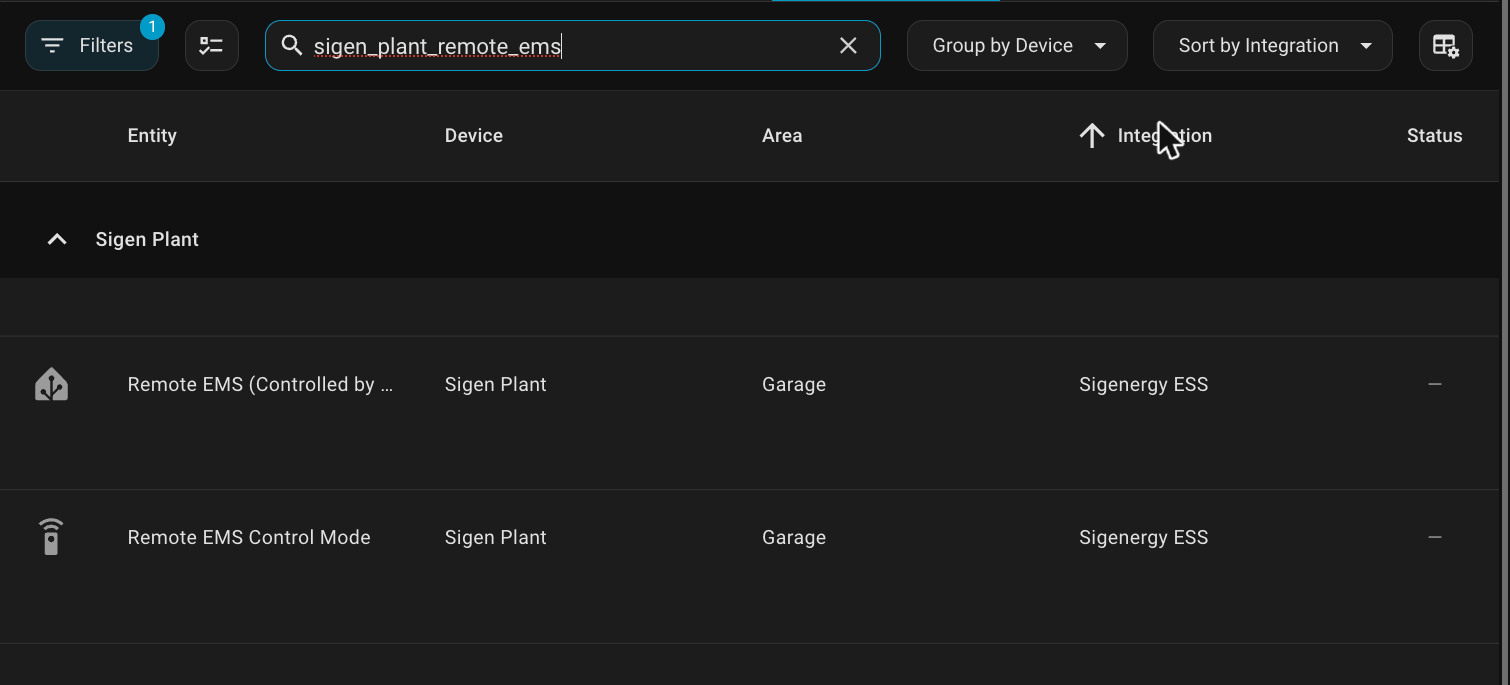This screenshot has height=685, width=1510.
Task: Select the Sigen Plant group header label
Action: pos(147,240)
